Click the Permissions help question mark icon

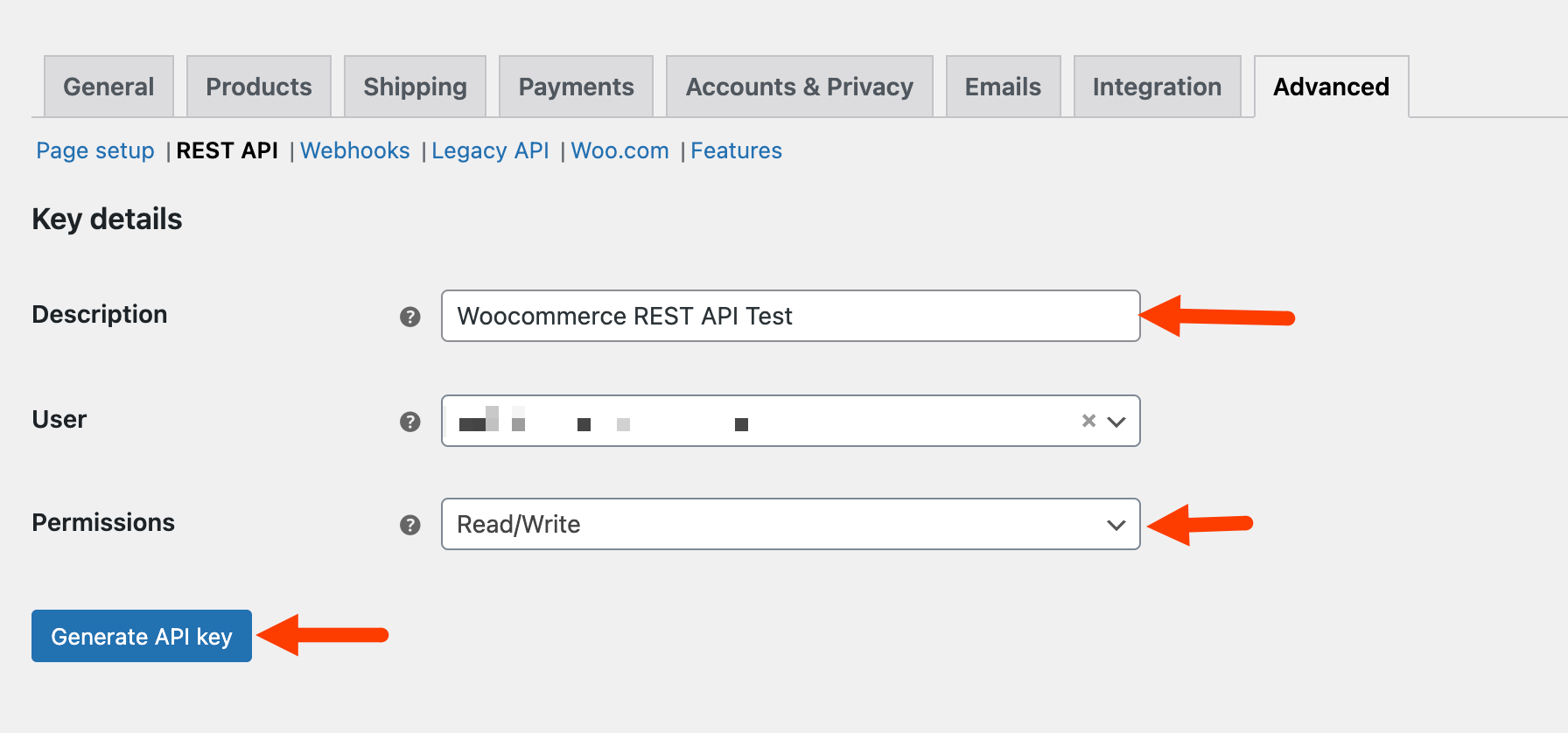tap(409, 525)
